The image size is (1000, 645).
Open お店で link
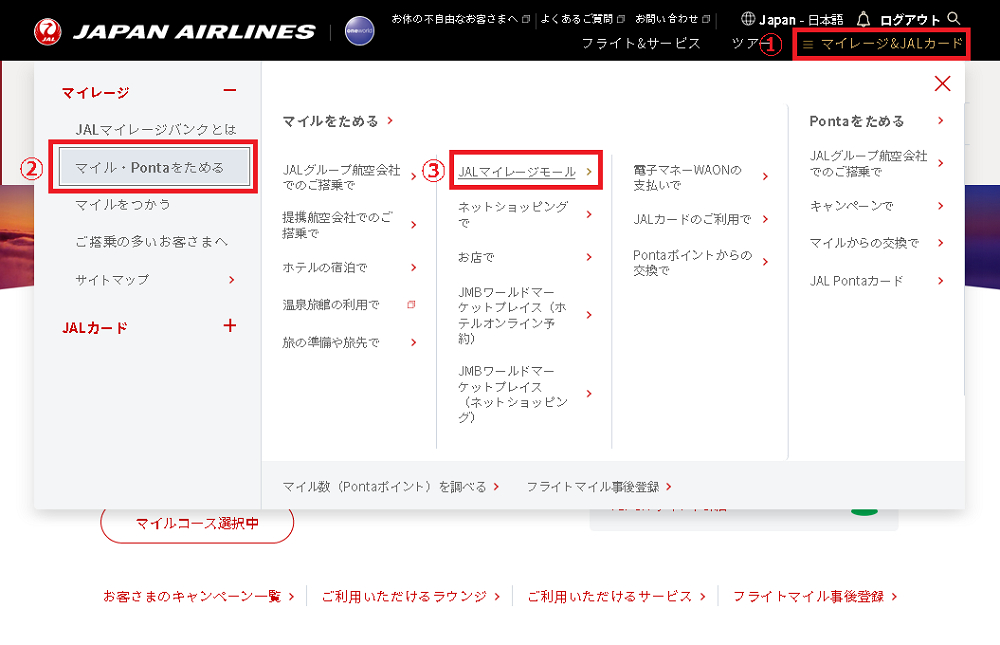coord(525,257)
